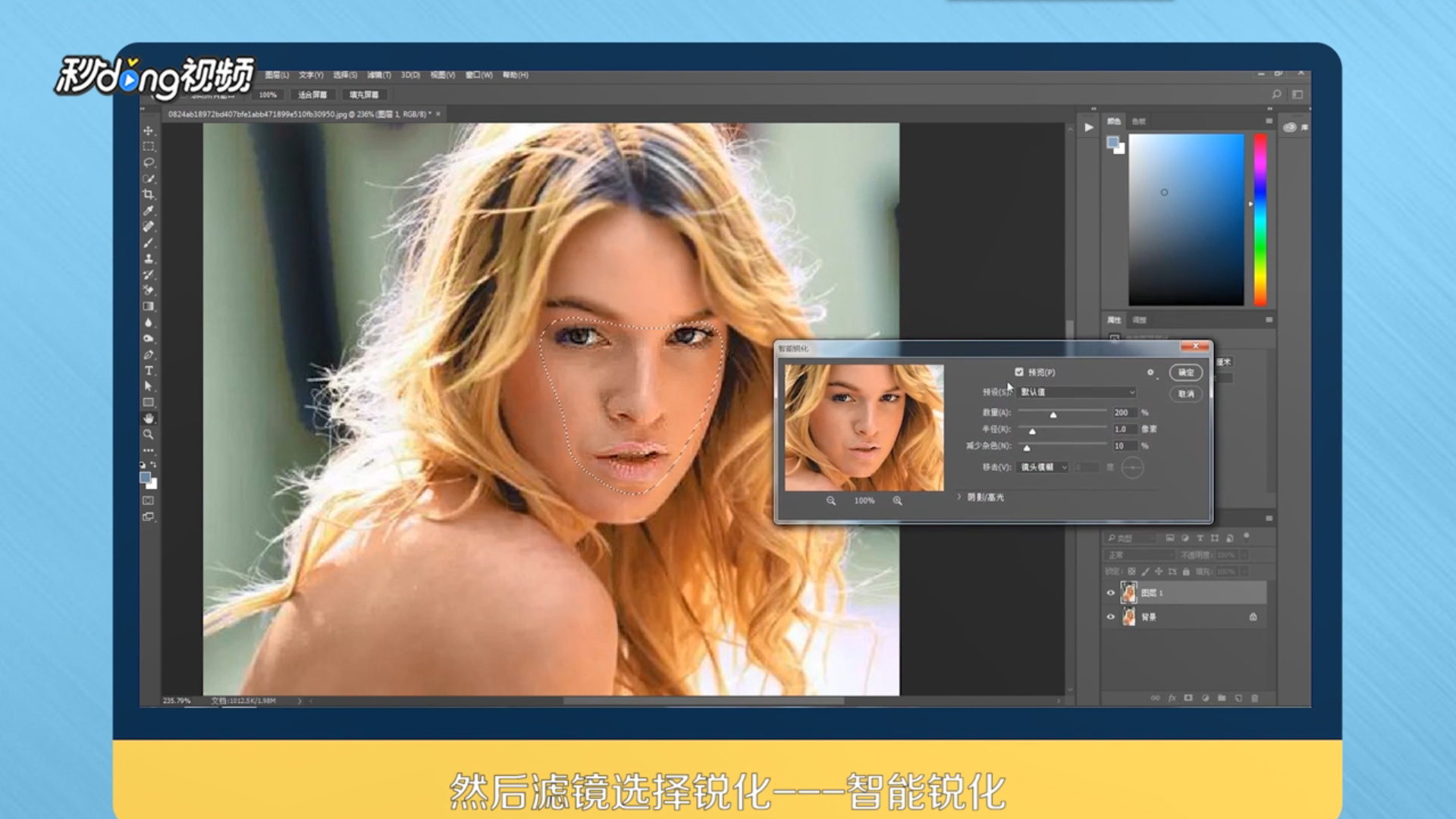Click the 数量 amount slider handle
1456x819 pixels.
1053,415
